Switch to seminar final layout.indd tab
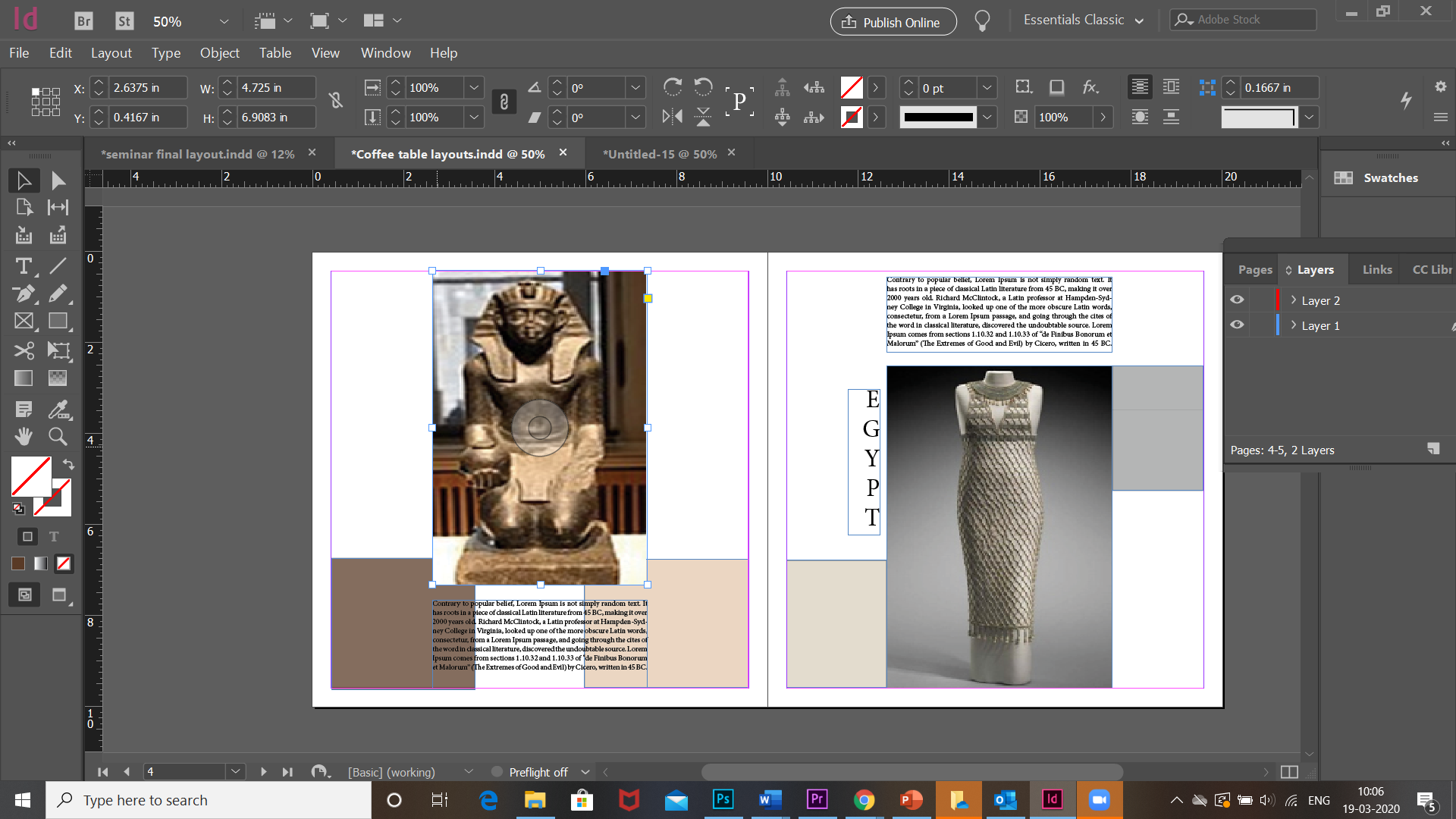The image size is (1456, 819). [x=197, y=154]
